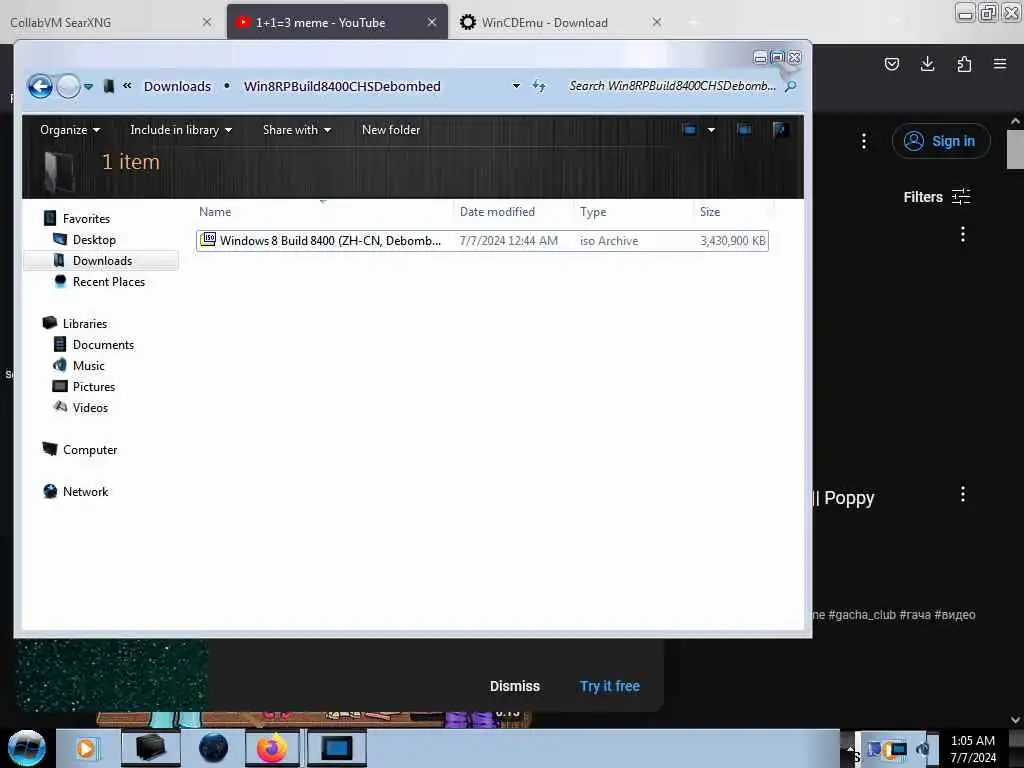Open the Include in library menu

[x=181, y=130]
